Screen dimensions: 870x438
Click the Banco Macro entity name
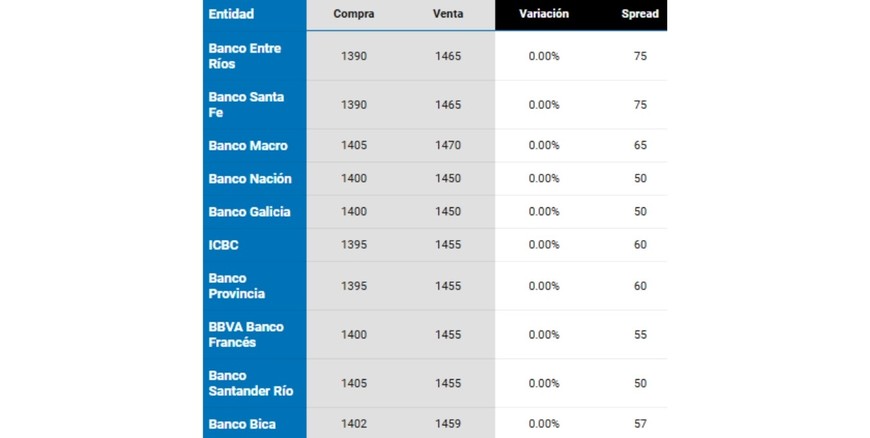(248, 145)
